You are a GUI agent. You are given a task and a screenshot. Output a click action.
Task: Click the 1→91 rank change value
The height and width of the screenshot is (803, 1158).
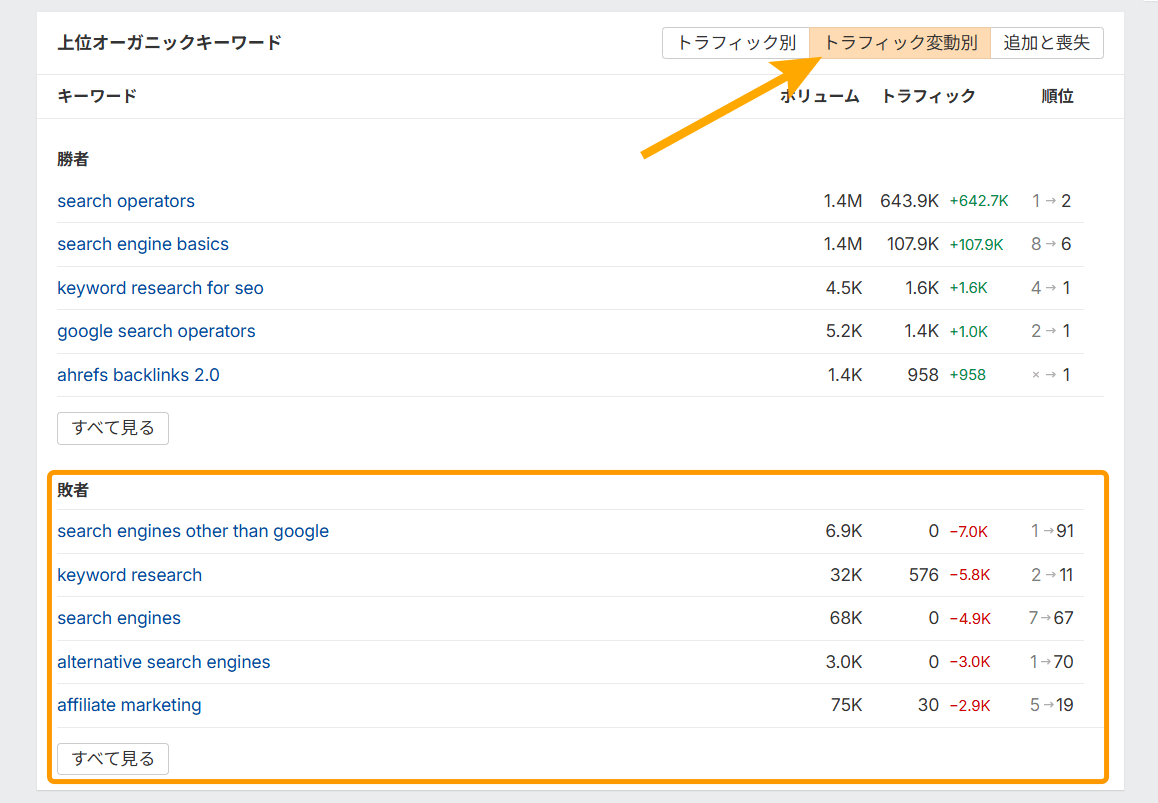1052,531
